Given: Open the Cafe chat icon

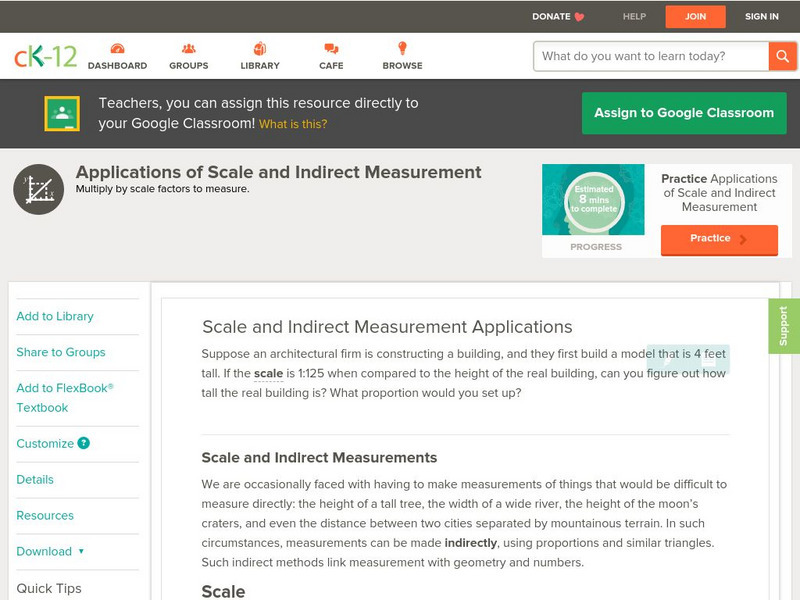Looking at the screenshot, I should (x=331, y=49).
